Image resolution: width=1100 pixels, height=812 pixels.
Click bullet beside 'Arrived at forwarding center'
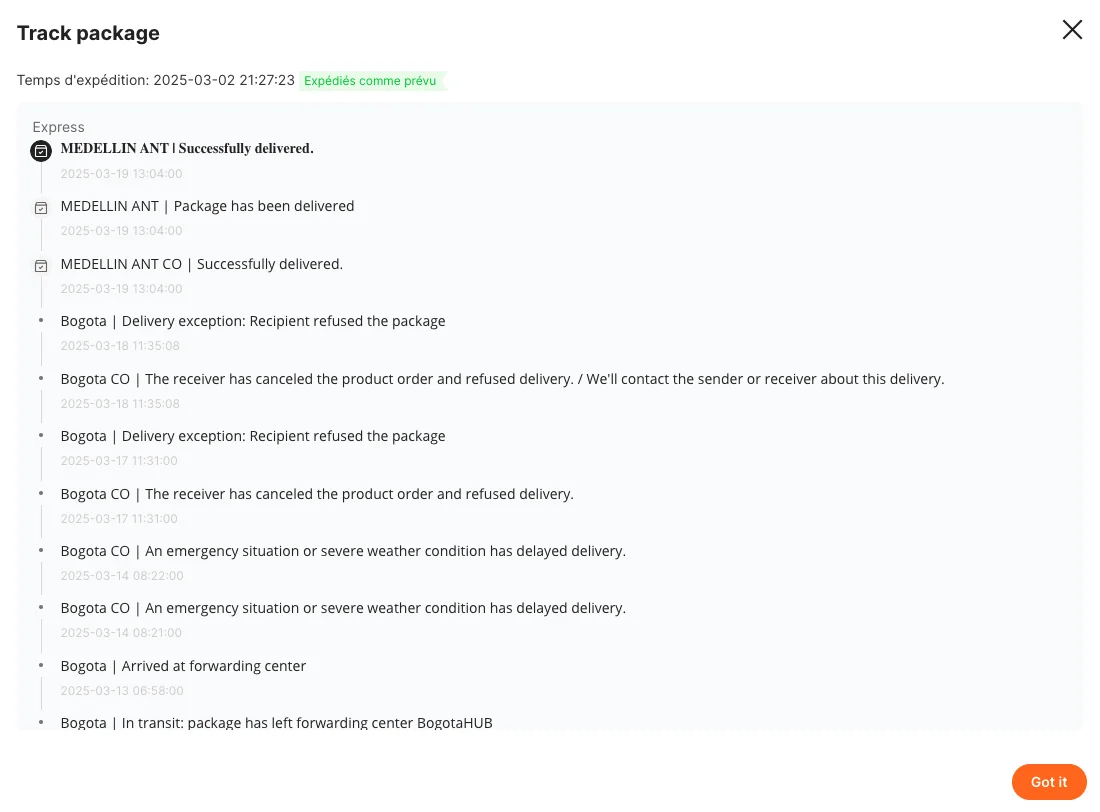pyautogui.click(x=41, y=664)
